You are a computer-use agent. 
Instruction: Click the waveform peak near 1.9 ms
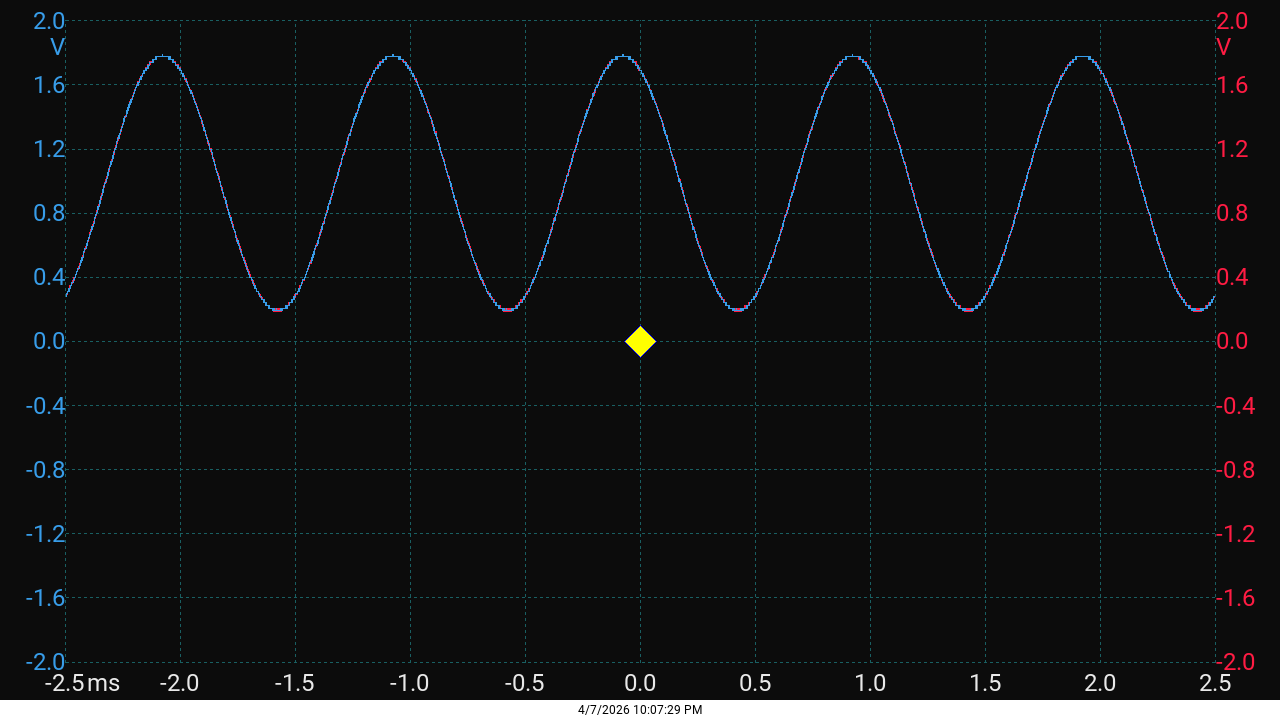coord(1081,58)
